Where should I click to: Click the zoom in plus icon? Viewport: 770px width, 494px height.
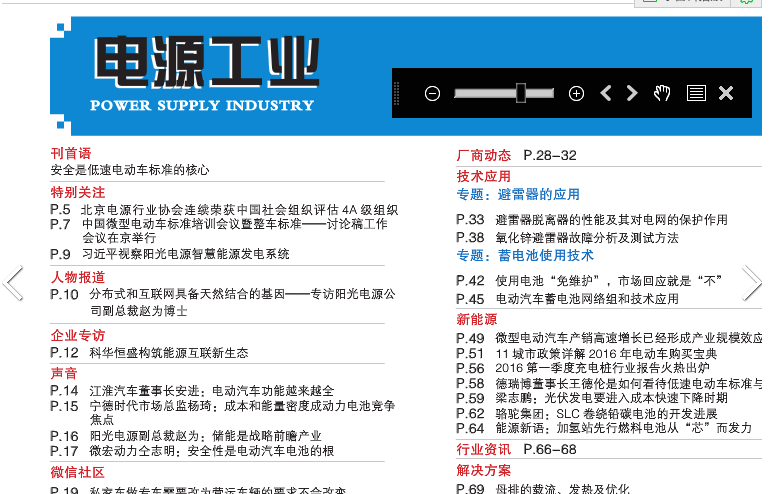pos(576,93)
